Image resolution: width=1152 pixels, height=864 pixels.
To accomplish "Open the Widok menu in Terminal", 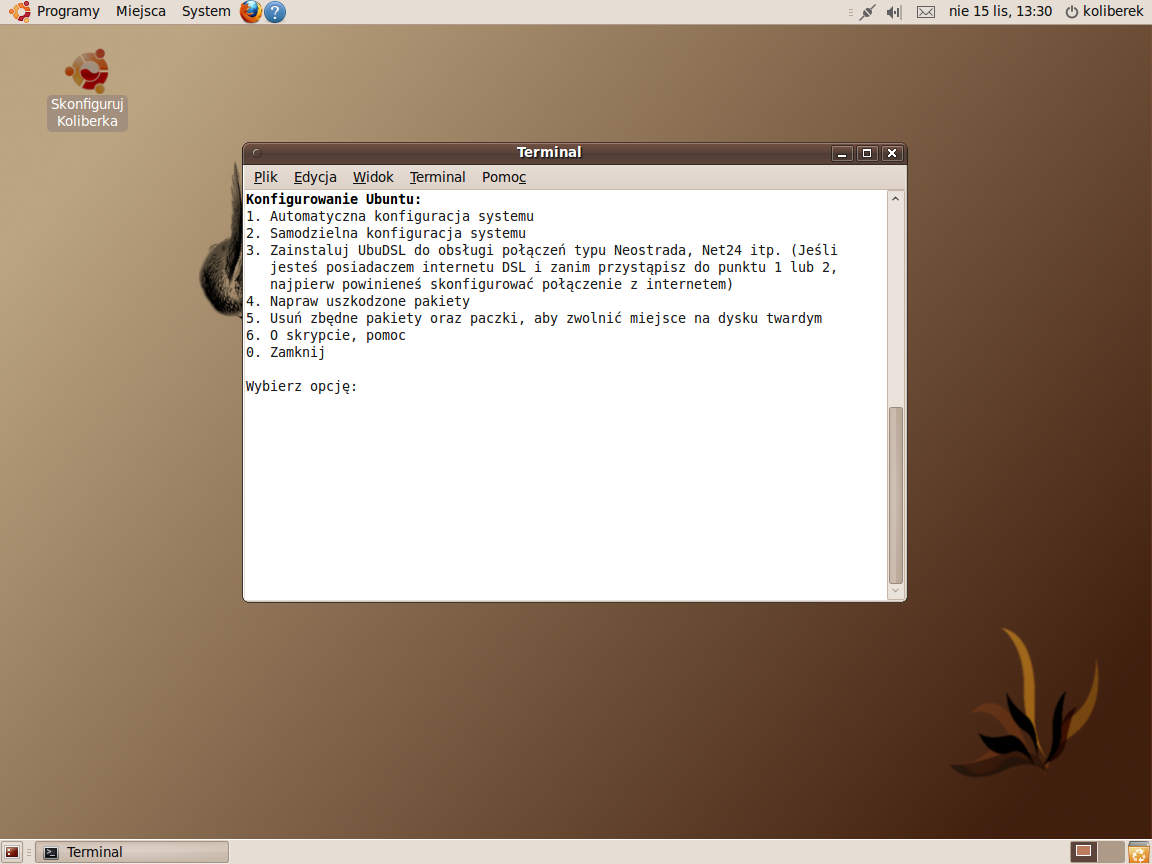I will [373, 177].
